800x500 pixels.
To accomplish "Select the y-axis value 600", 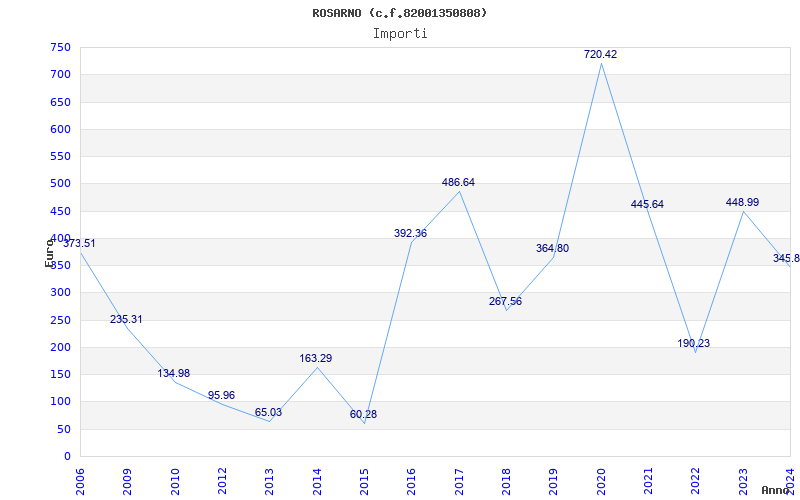I will click(60, 129).
